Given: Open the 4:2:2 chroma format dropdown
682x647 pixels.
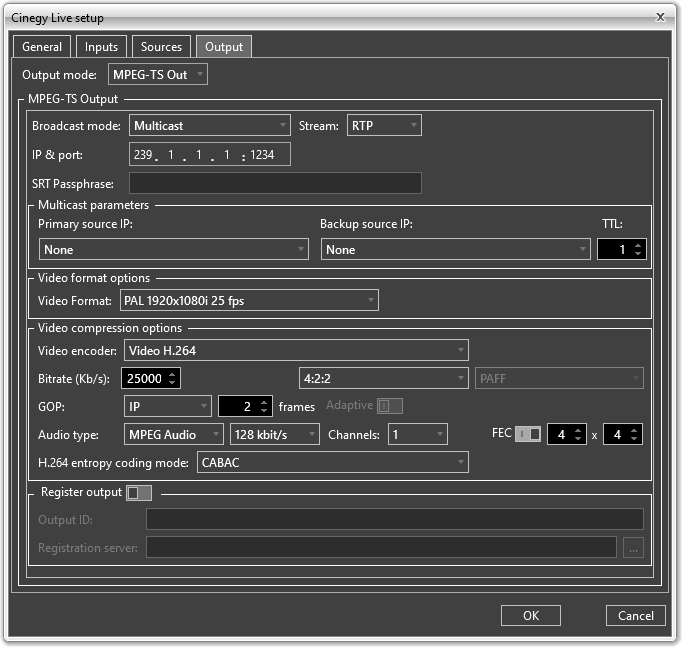Looking at the screenshot, I should click(x=384, y=378).
